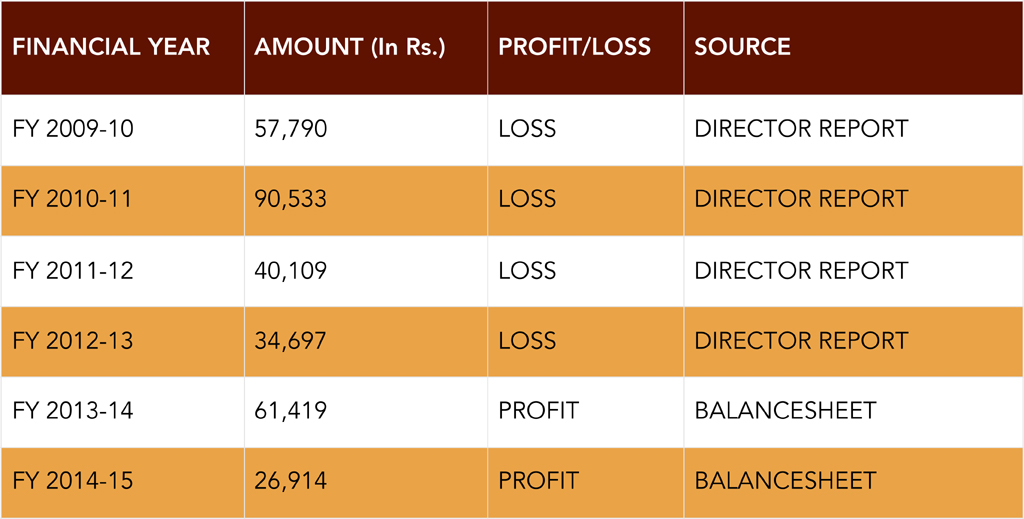
Task: Click the amount 40,109
Action: [x=291, y=270]
